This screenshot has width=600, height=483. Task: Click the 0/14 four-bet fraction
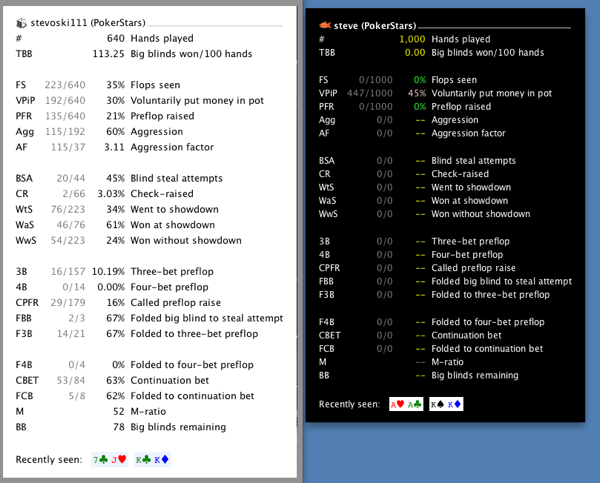coord(74,287)
